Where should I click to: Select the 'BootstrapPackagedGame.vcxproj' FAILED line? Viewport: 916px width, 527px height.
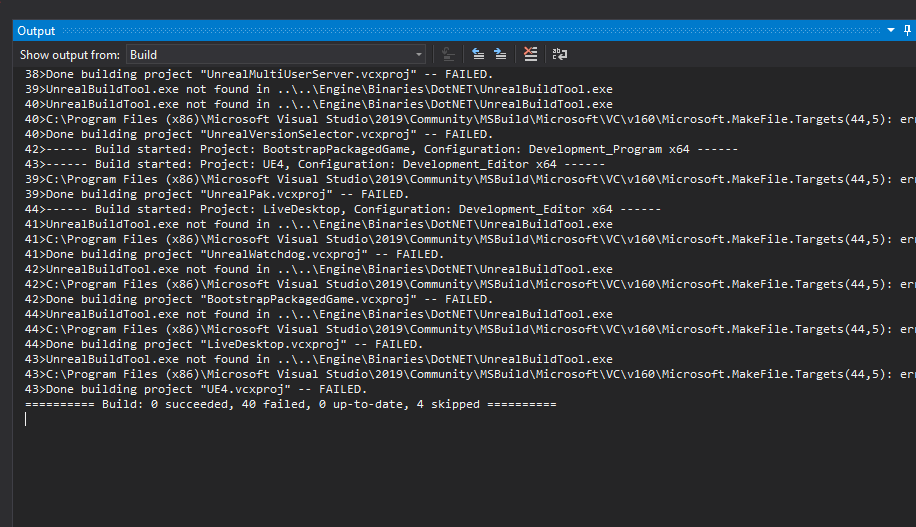259,299
